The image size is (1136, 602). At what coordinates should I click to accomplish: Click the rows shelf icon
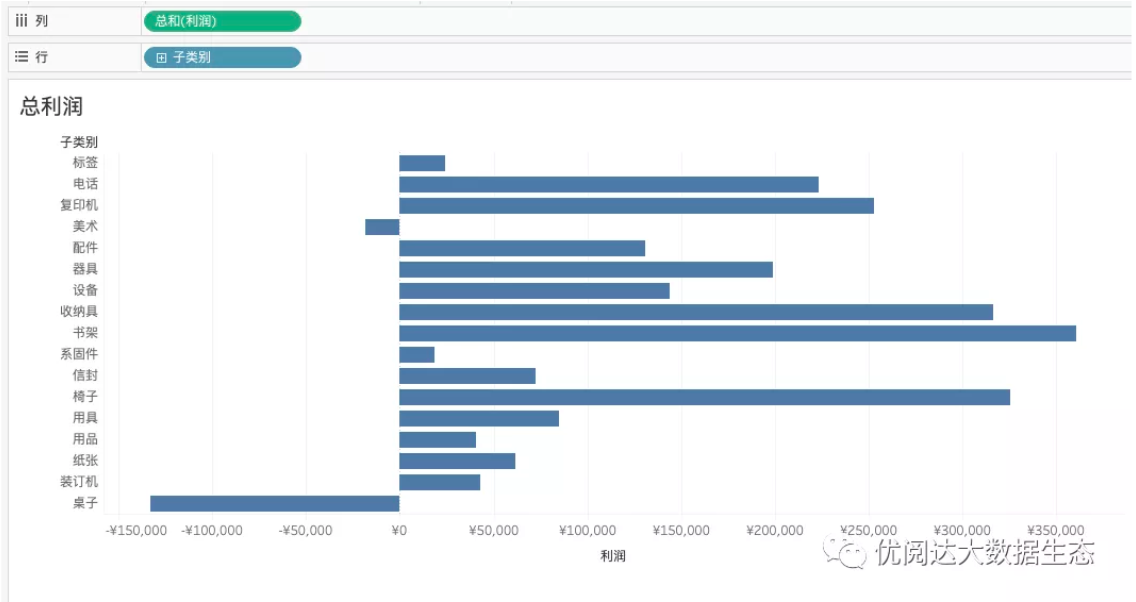(x=22, y=57)
